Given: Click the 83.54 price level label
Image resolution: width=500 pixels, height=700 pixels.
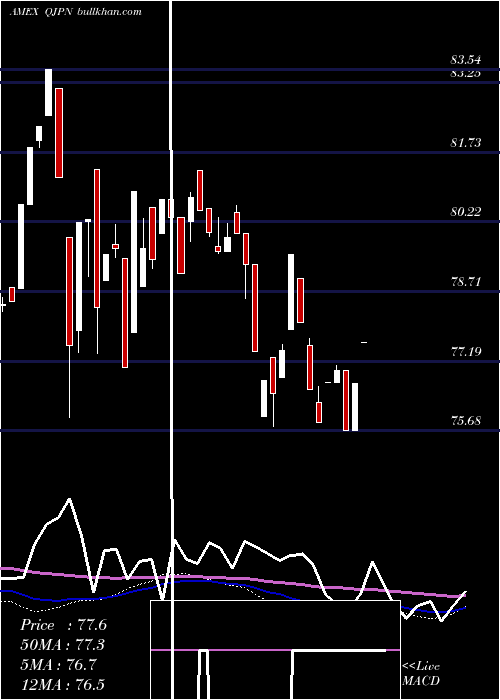Looking at the screenshot, I should 466,59.
